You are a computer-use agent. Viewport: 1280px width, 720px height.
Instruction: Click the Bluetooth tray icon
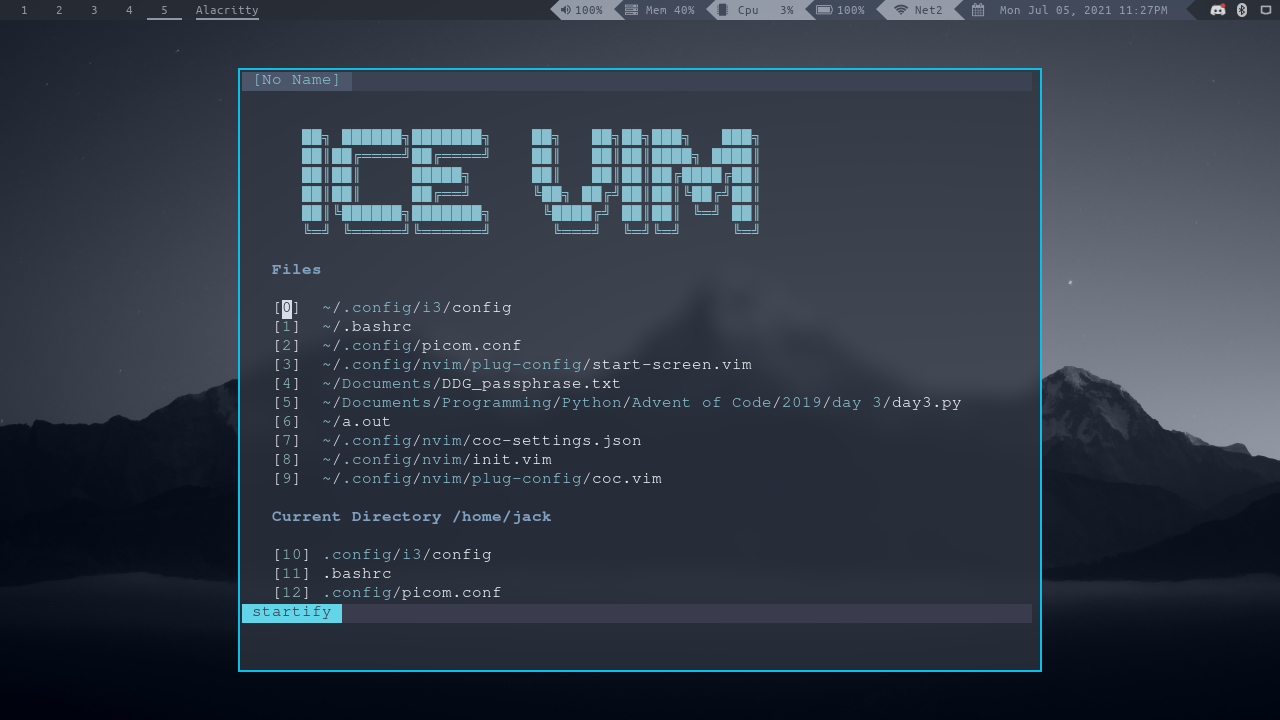[1242, 10]
